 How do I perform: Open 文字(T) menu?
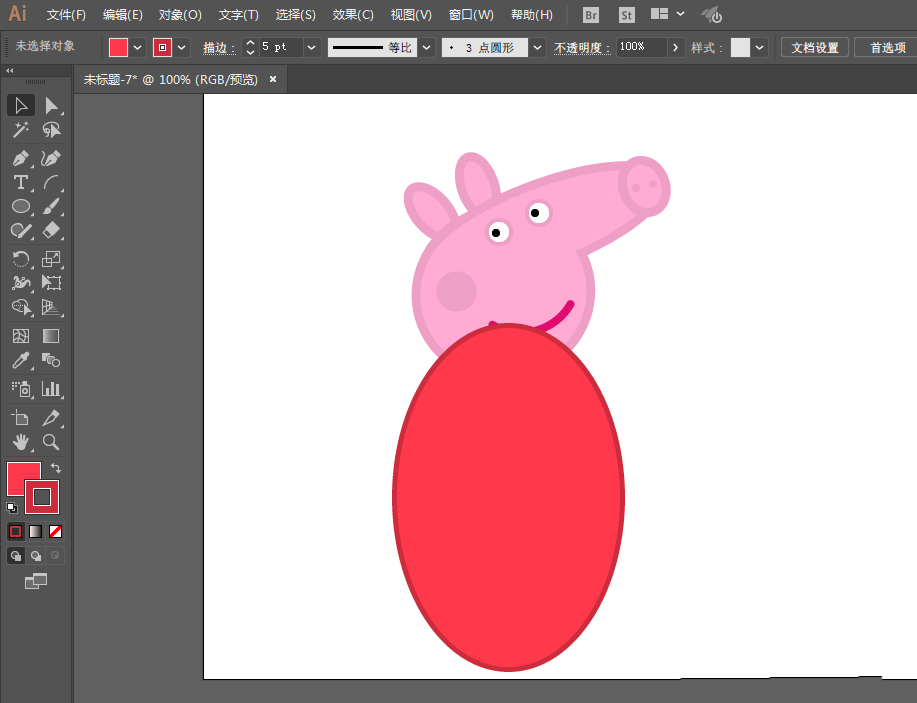[239, 15]
